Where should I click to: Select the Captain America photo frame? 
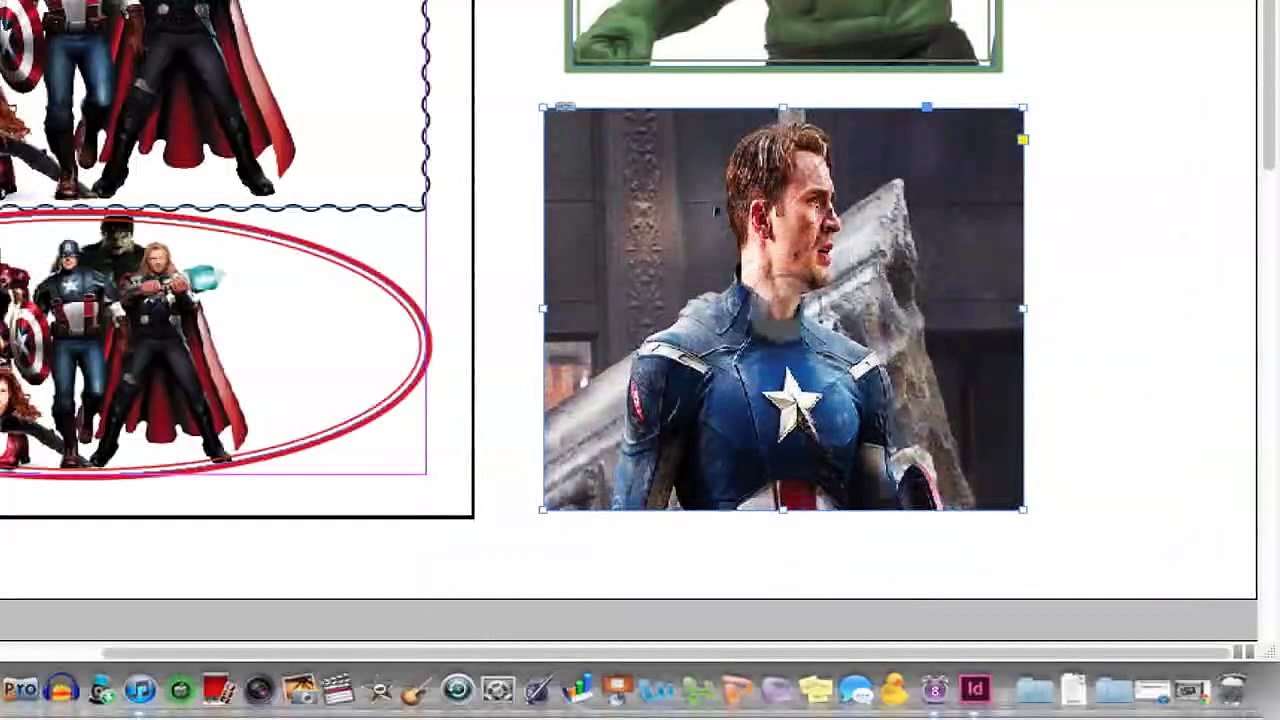click(x=783, y=309)
